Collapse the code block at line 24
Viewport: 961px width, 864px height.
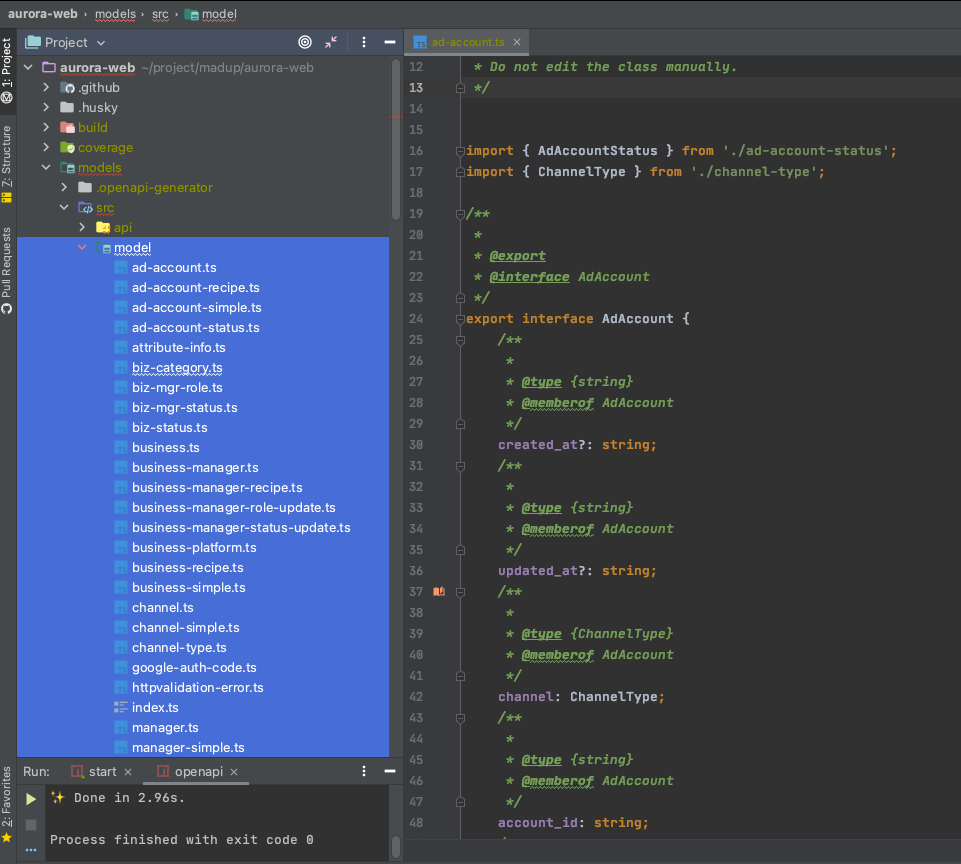coord(458,318)
